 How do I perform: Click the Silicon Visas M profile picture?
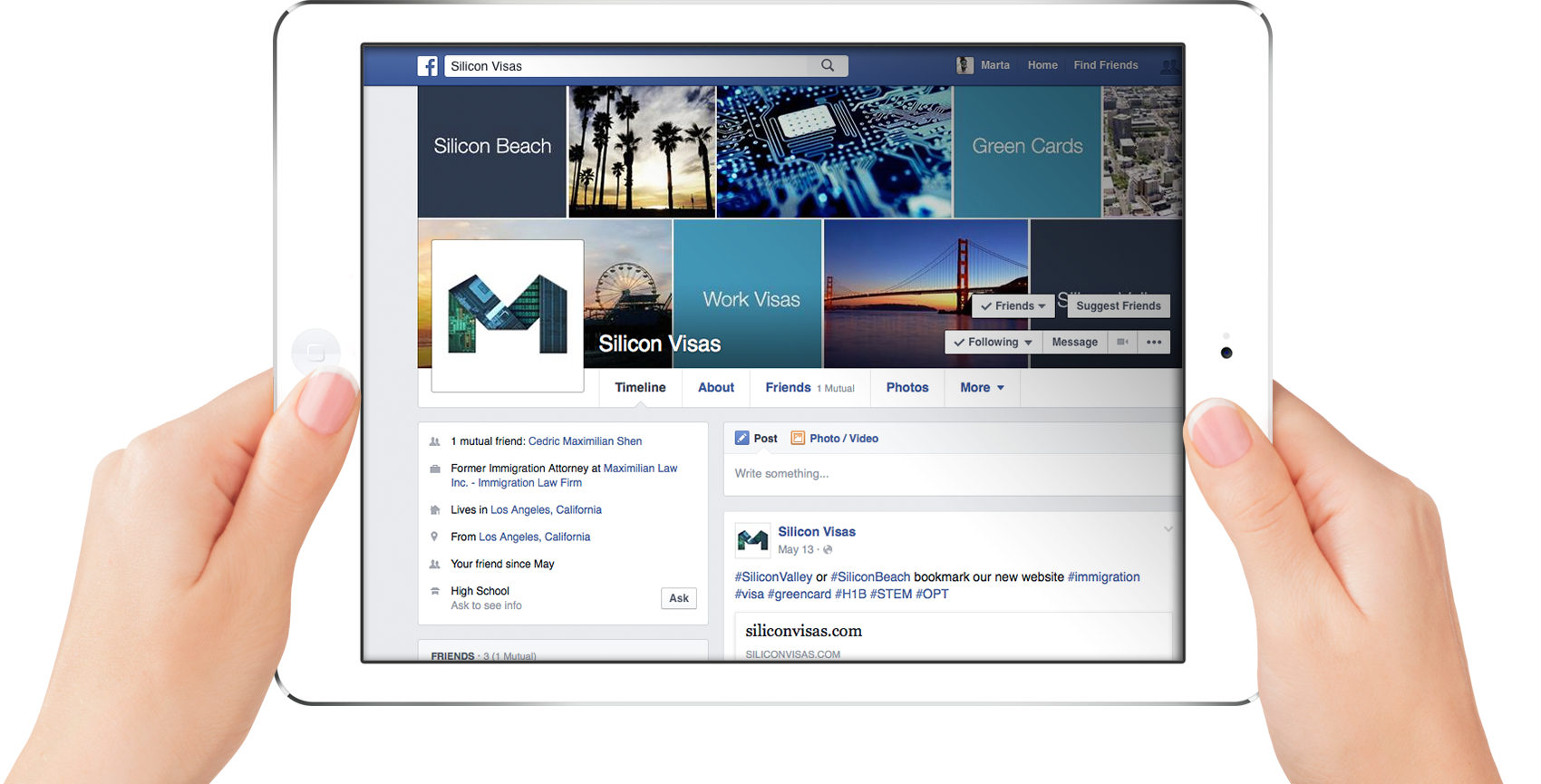click(508, 315)
